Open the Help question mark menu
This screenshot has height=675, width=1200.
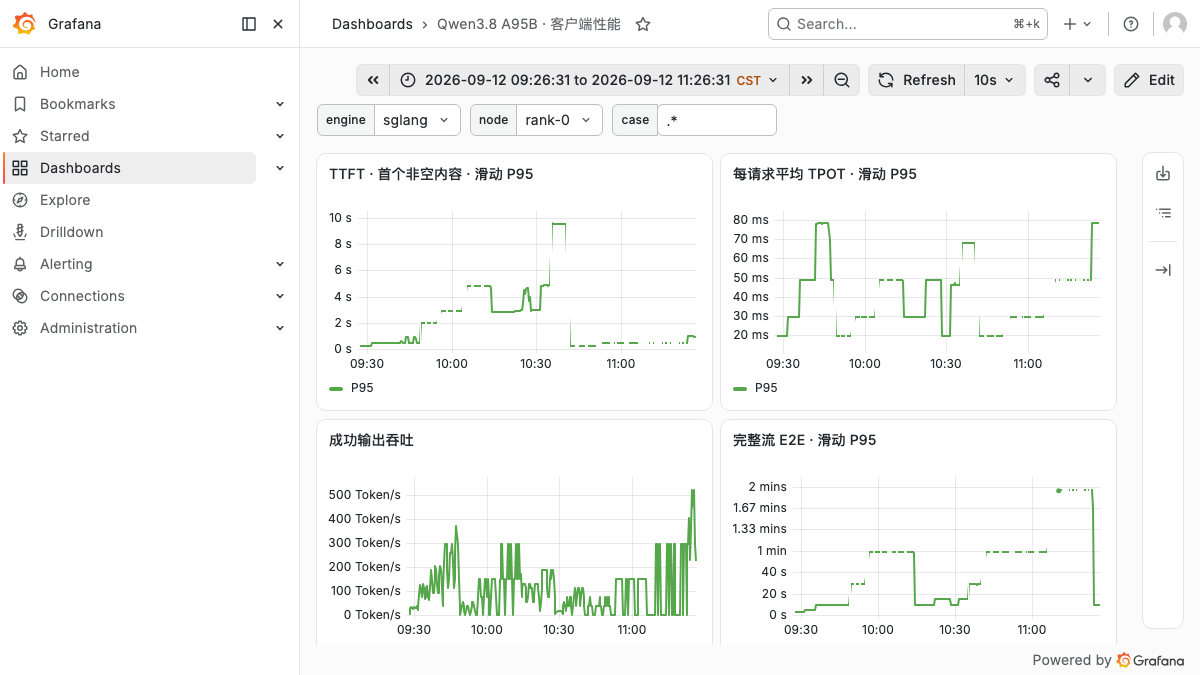[x=1131, y=24]
